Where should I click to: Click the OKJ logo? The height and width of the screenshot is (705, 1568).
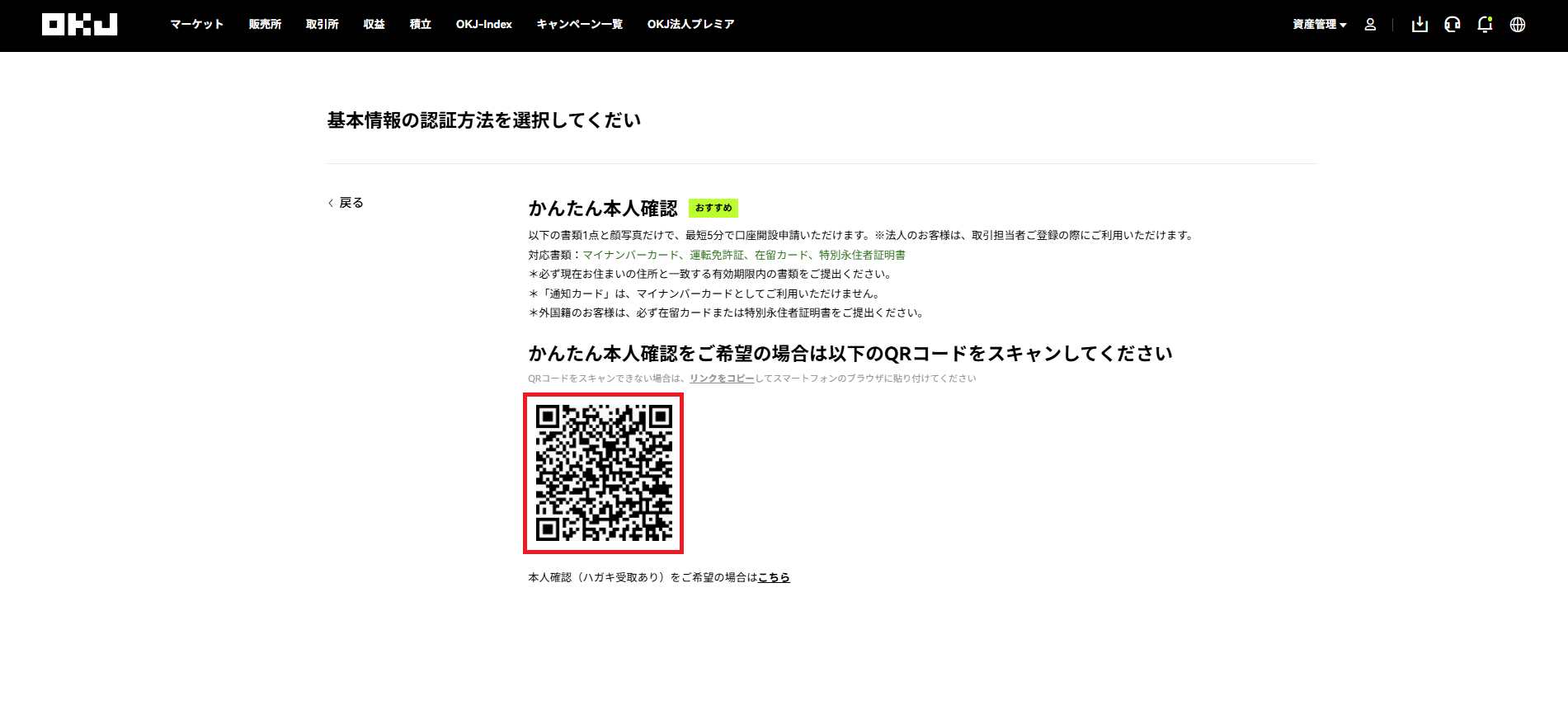coord(79,25)
